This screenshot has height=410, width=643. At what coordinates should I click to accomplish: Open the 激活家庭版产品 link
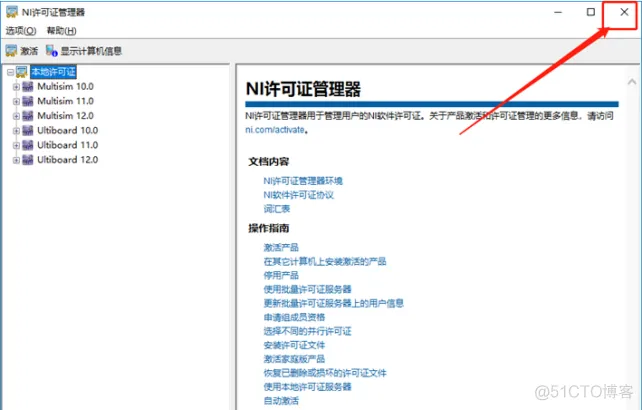pyautogui.click(x=294, y=359)
